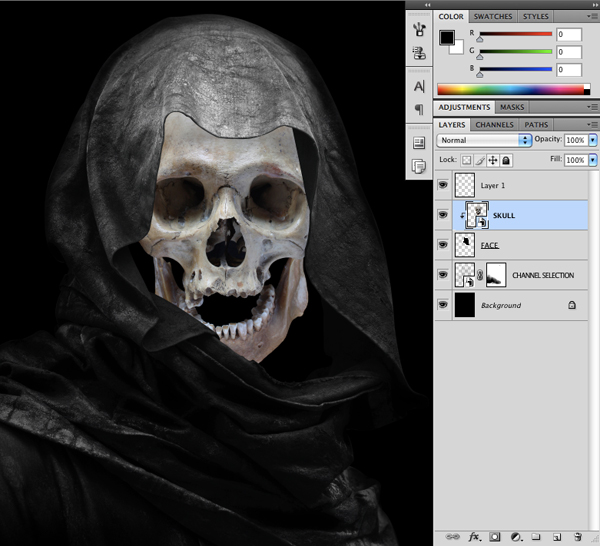The width and height of the screenshot is (600, 546).
Task: Hide the SKULL layer
Action: (443, 214)
